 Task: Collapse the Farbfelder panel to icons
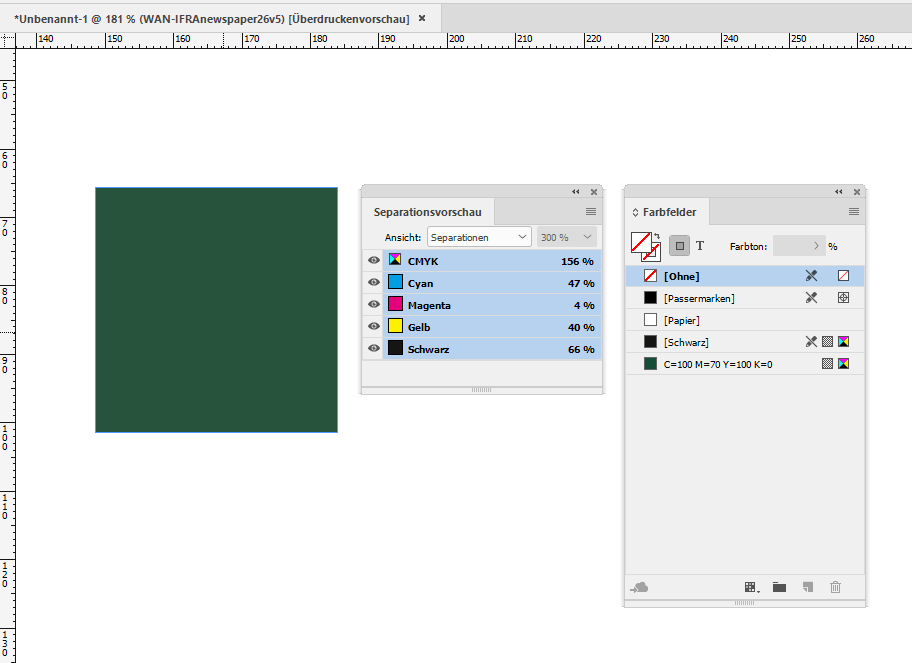click(x=838, y=191)
